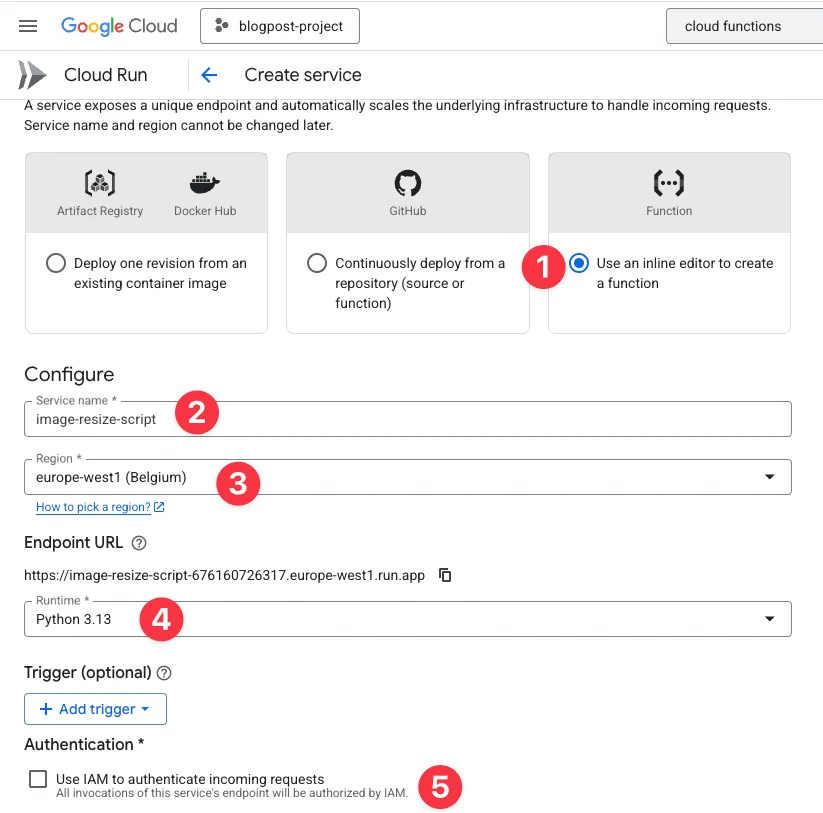Expand the Runtime dropdown Python 3.13
823x813 pixels.
(408, 619)
